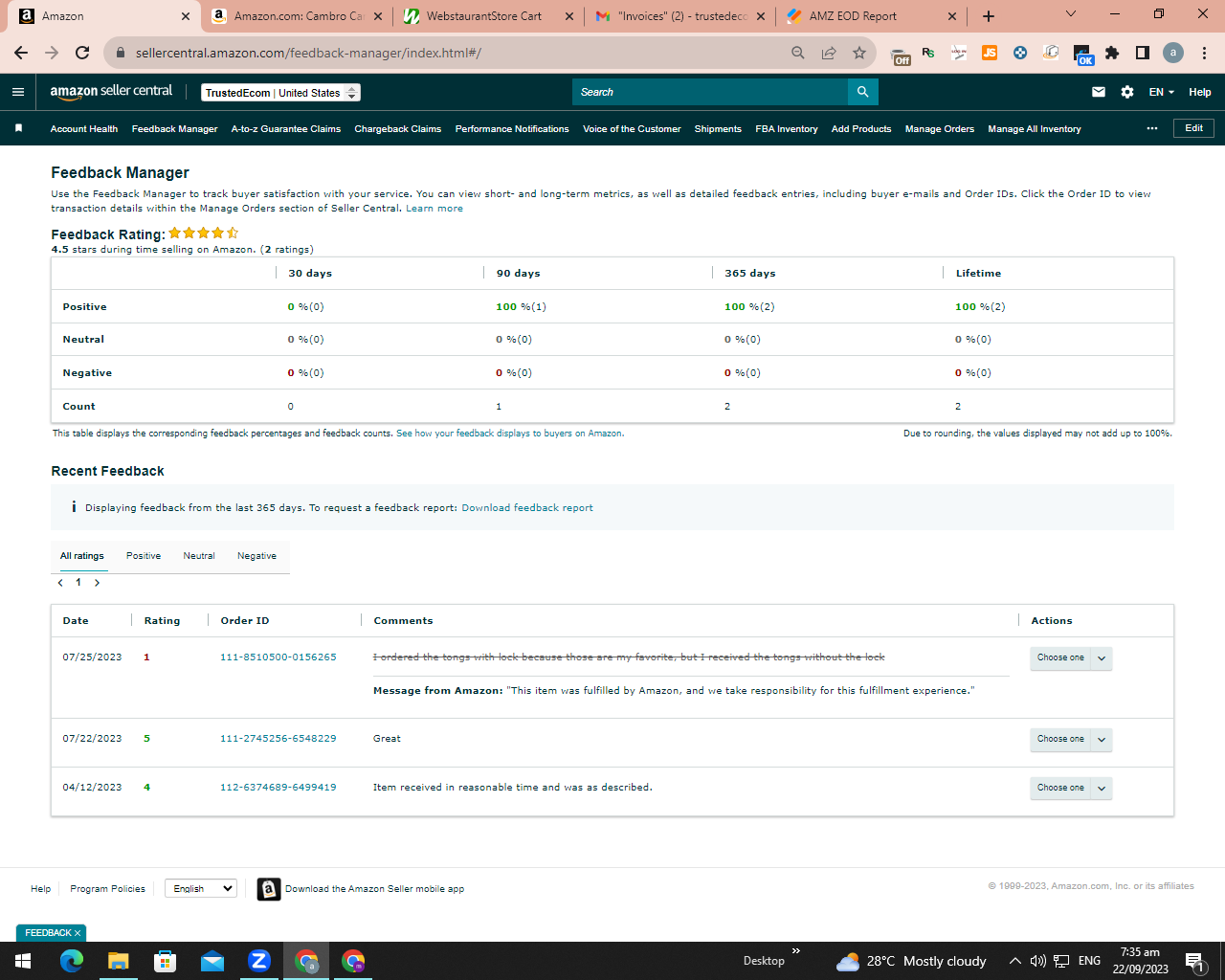Open order 111-2745256-6548229
1225x980 pixels.
(278, 739)
